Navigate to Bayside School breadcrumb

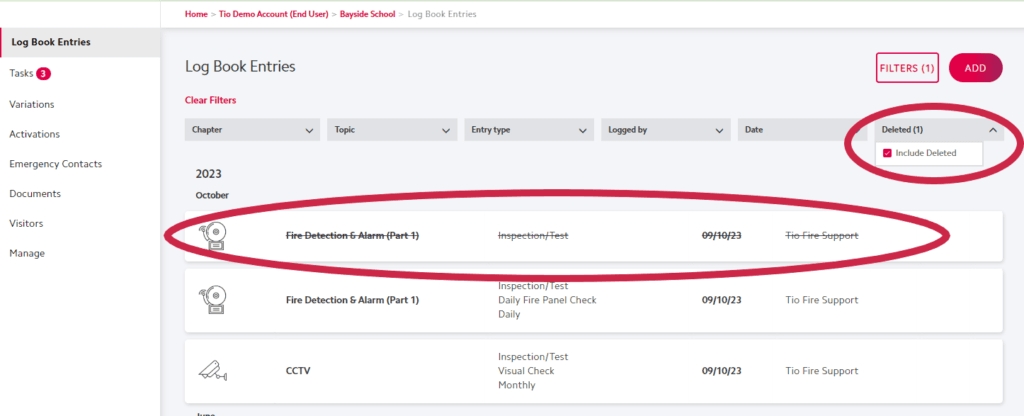(368, 14)
